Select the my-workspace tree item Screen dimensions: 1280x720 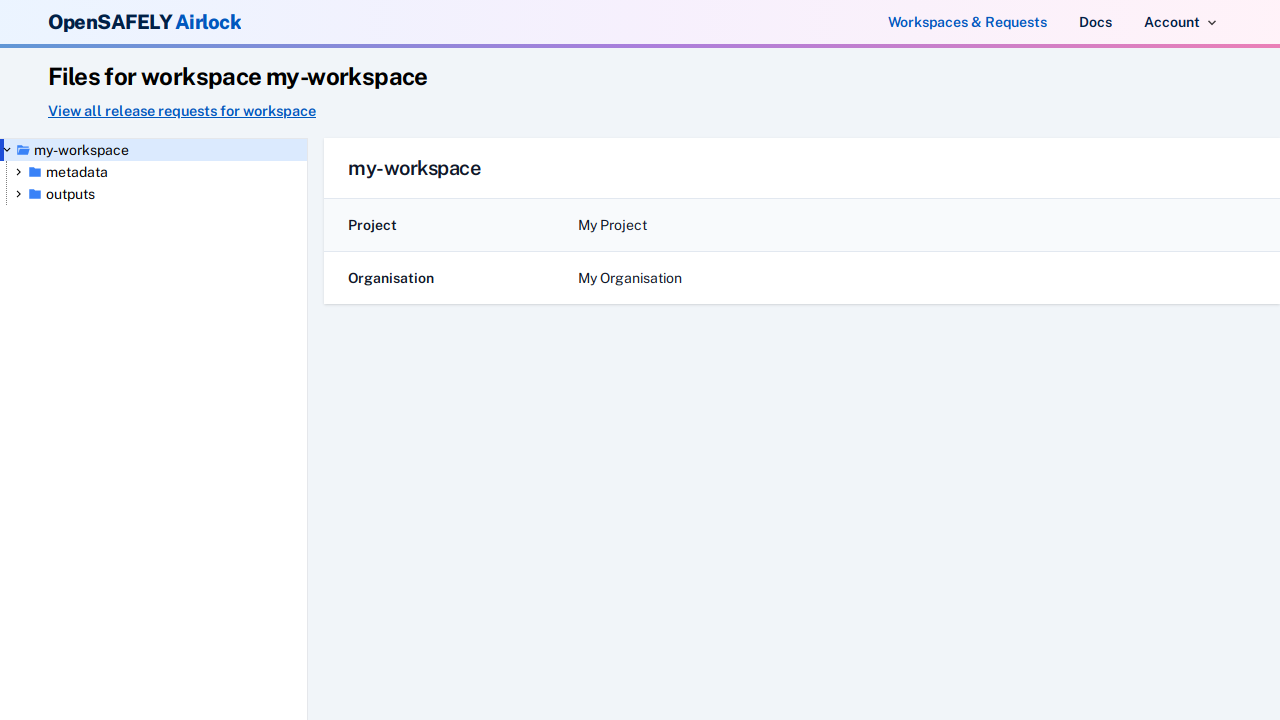(x=81, y=150)
